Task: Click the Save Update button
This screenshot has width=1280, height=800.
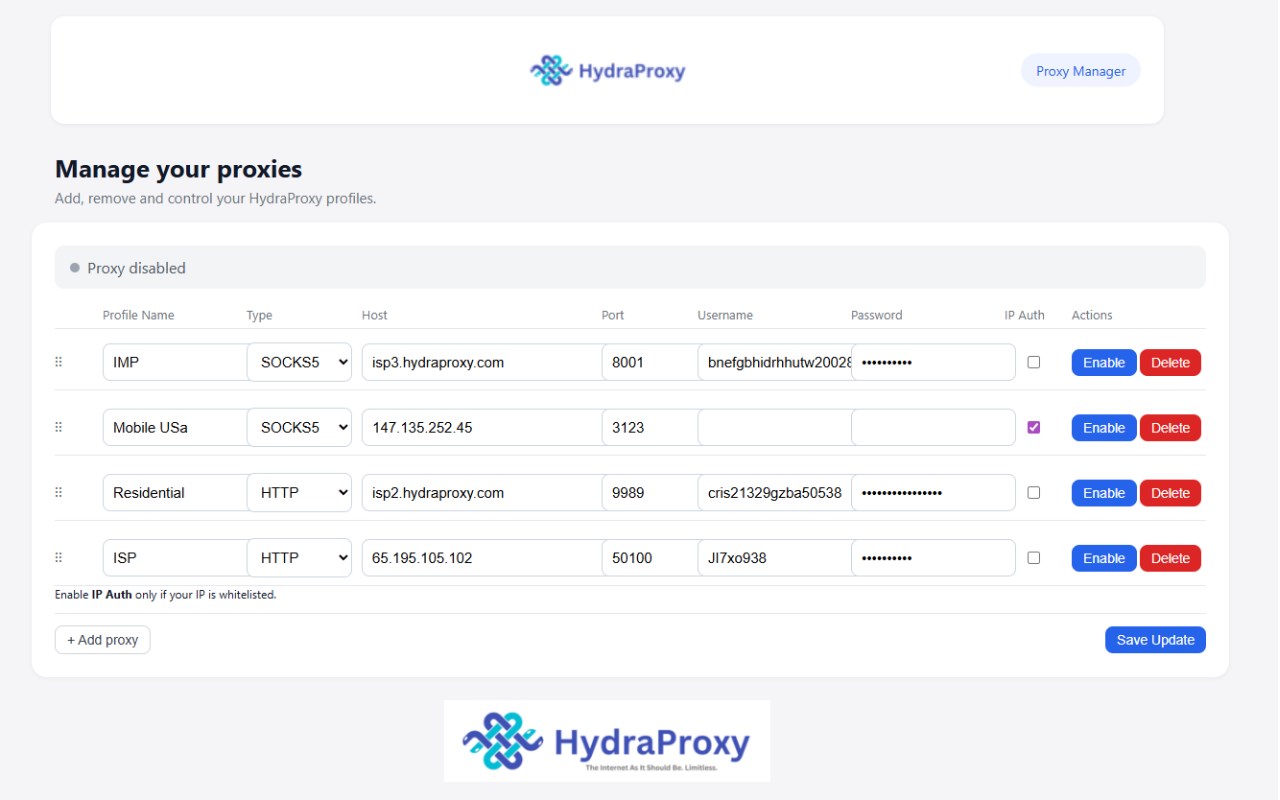Action: (x=1155, y=640)
